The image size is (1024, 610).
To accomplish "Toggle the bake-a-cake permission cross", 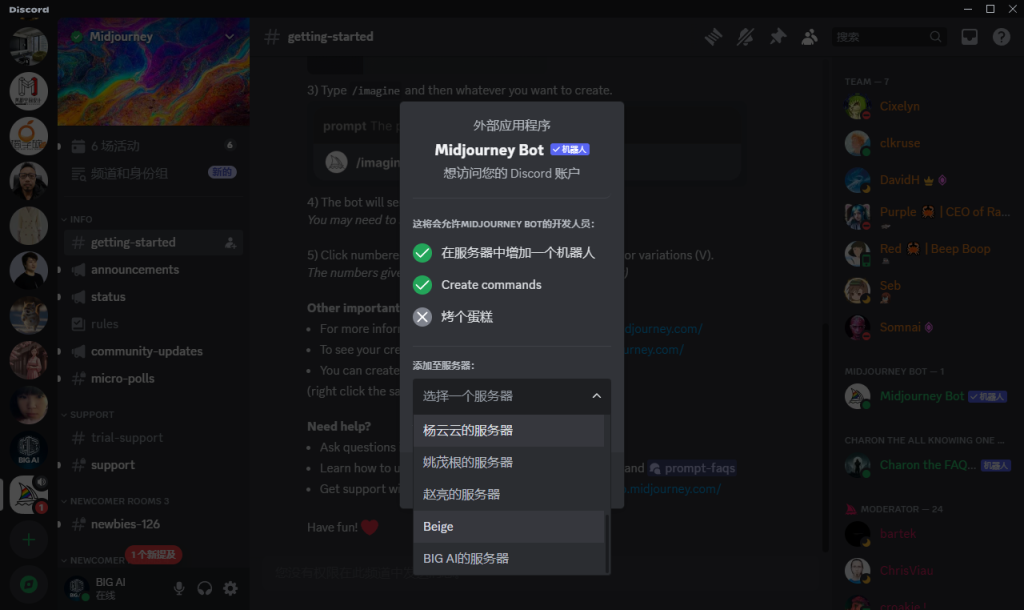I will pos(423,317).
